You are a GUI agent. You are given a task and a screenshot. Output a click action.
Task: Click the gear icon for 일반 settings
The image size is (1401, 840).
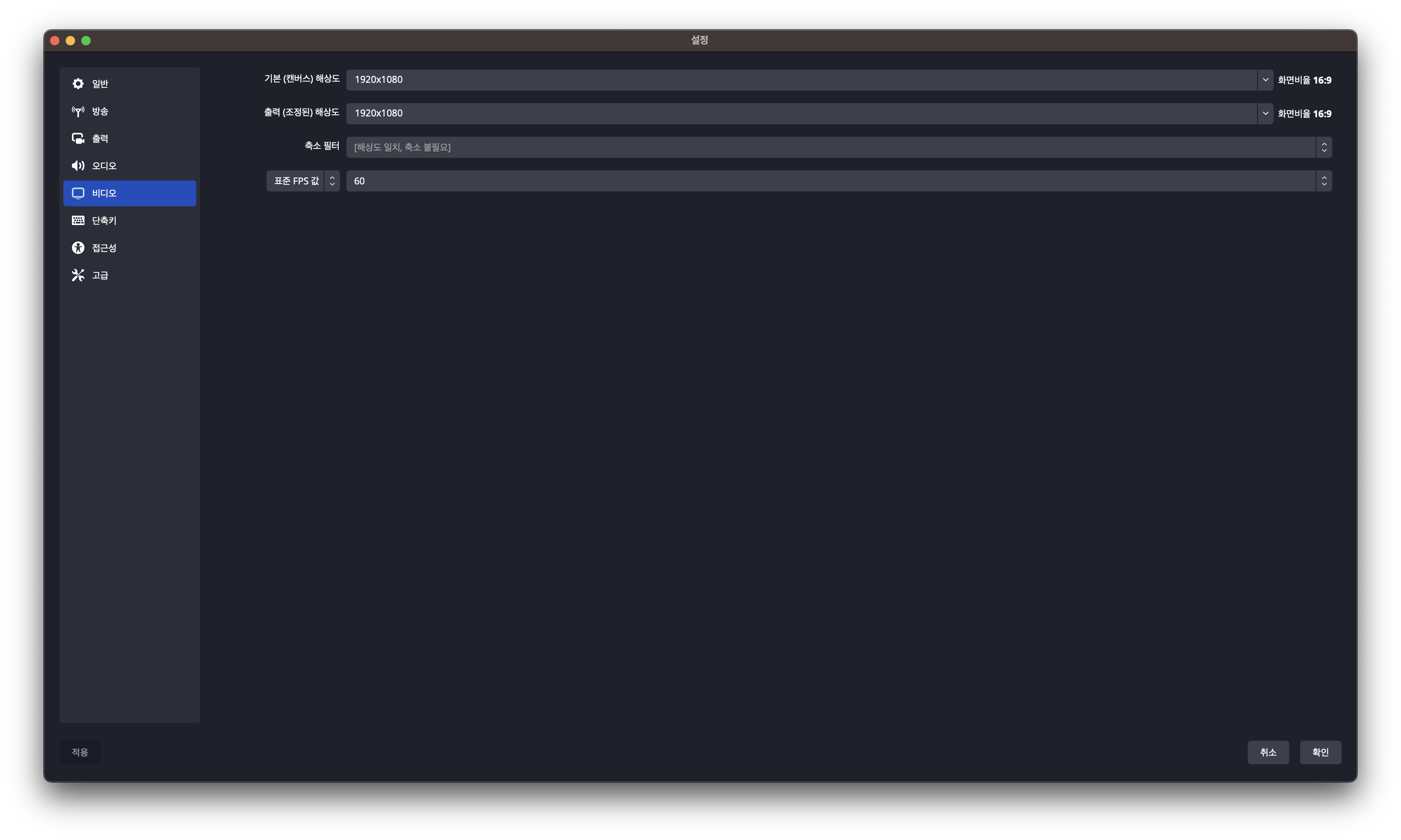coord(78,84)
